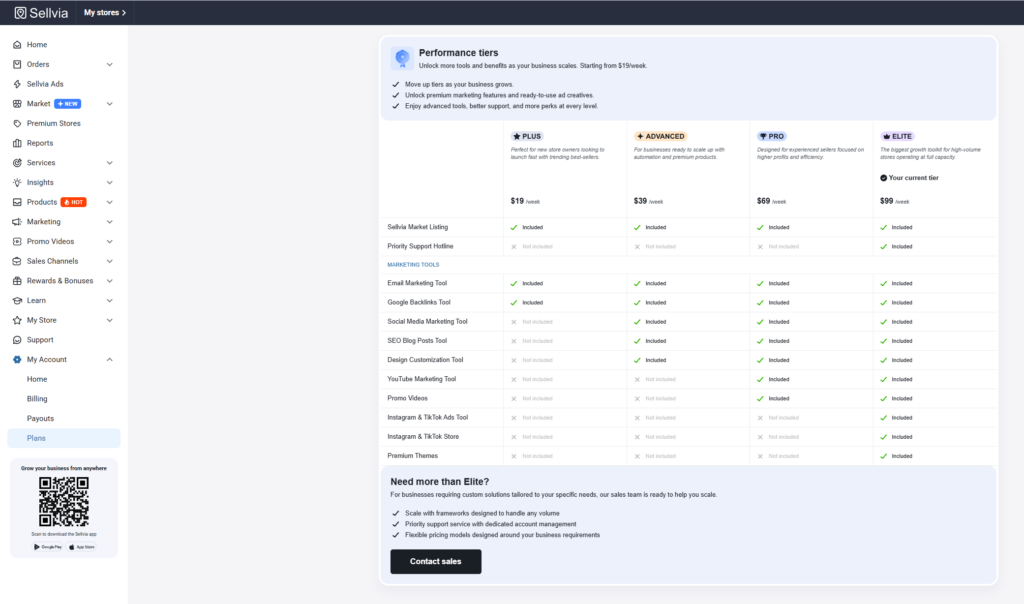The height and width of the screenshot is (604, 1024).
Task: Click the Sellvia Market Listing row label
Action: (x=417, y=227)
